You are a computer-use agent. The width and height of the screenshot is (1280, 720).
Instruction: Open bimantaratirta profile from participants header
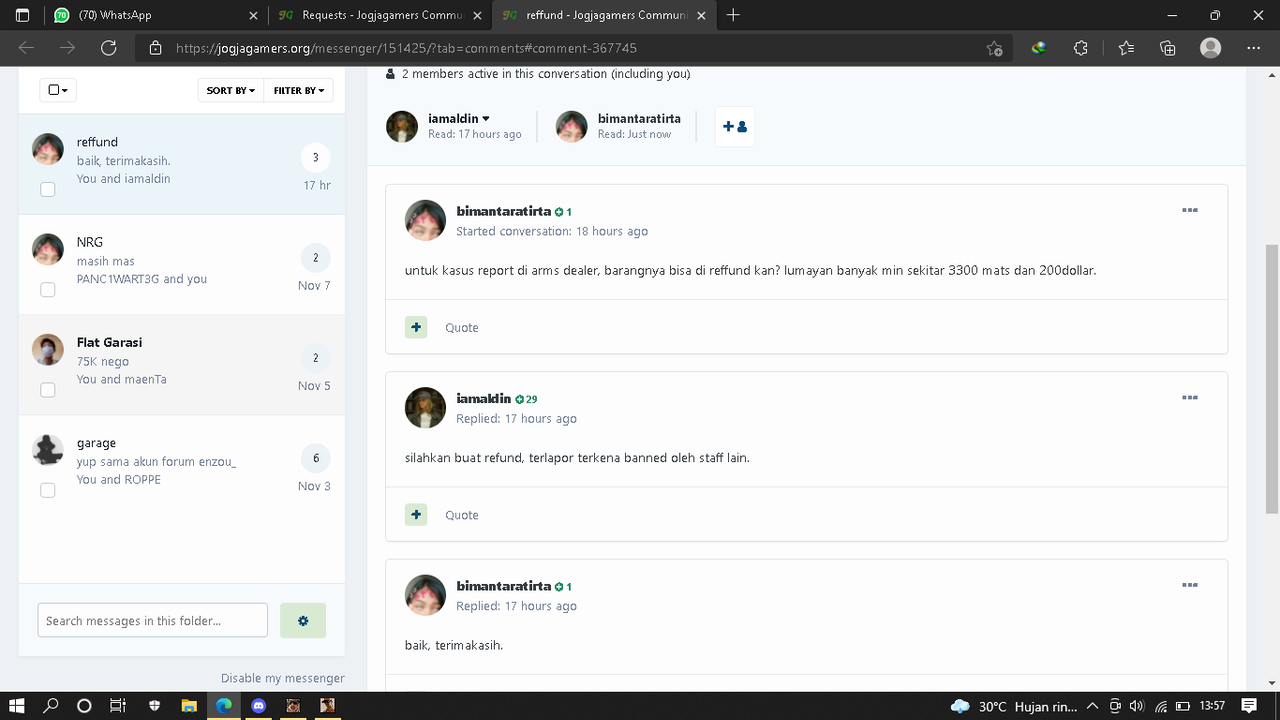click(639, 118)
